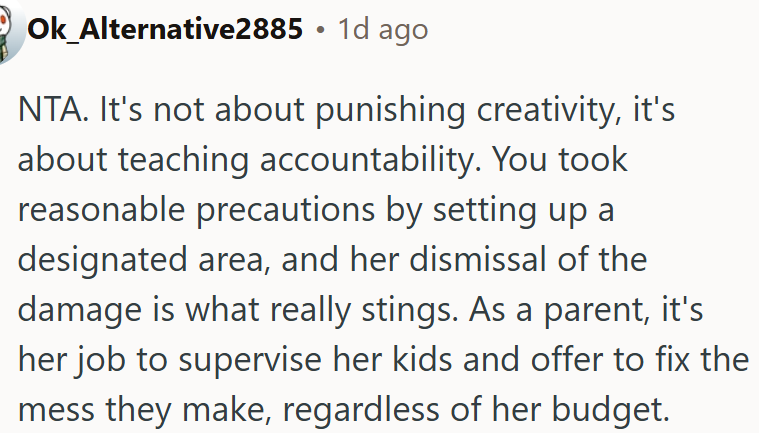The image size is (759, 433).
Task: Click the word 'reasonable' in the comment
Action: (102, 209)
